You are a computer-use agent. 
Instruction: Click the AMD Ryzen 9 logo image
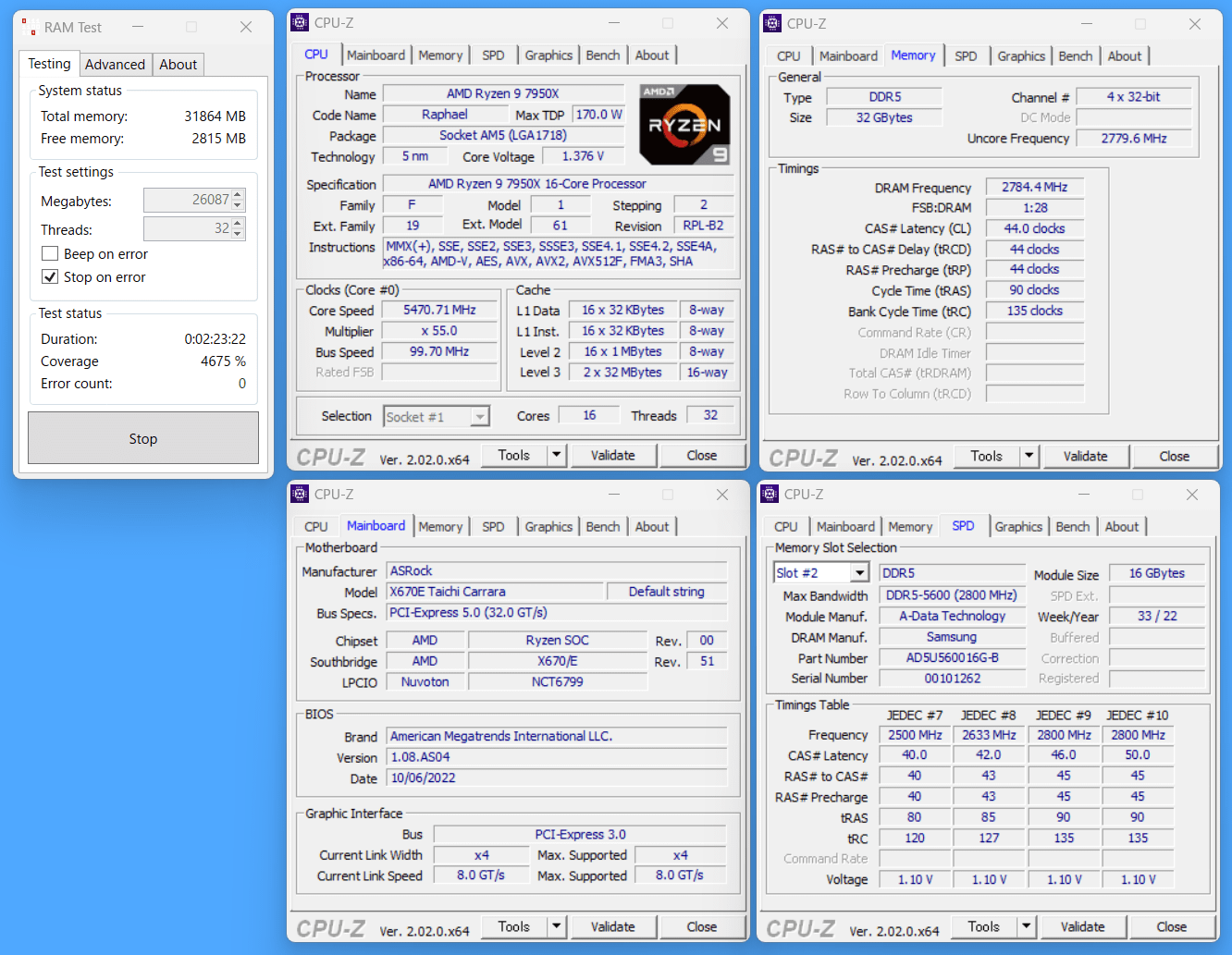[685, 125]
